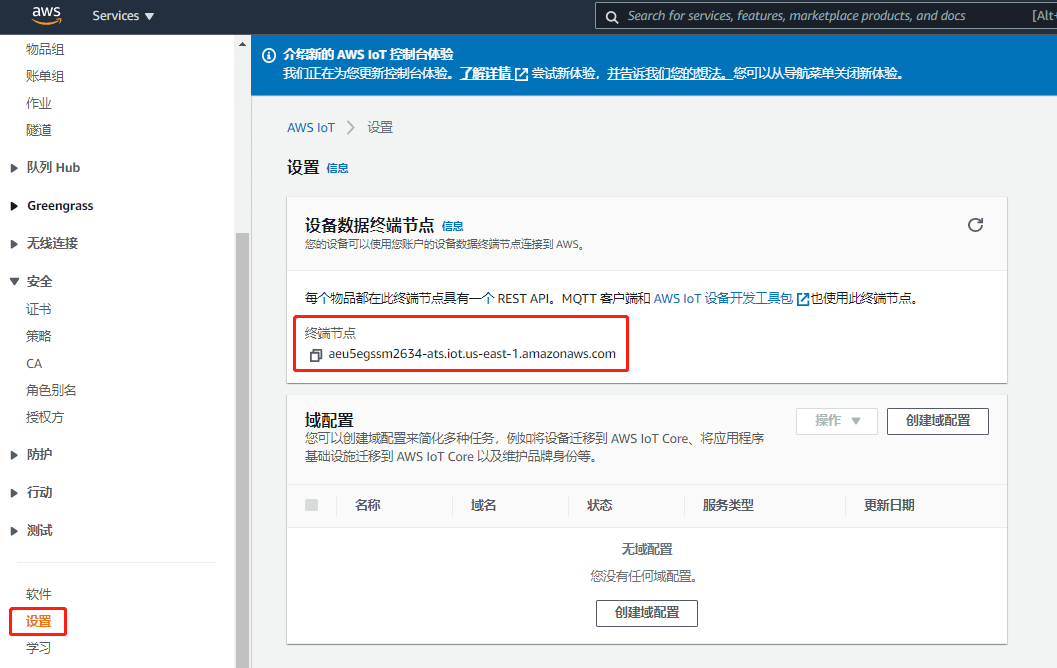Image resolution: width=1057 pixels, height=668 pixels.
Task: Open 软件 in the sidebar
Action: 38,595
